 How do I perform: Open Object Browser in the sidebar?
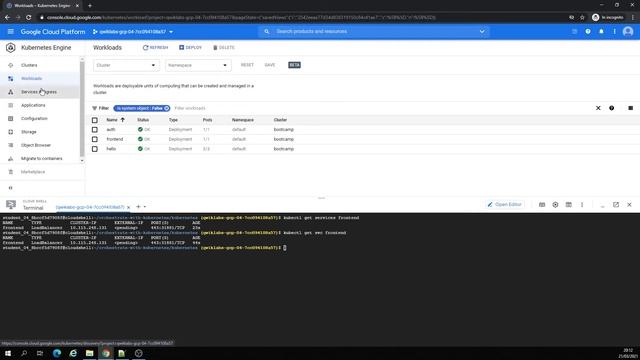click(x=36, y=145)
